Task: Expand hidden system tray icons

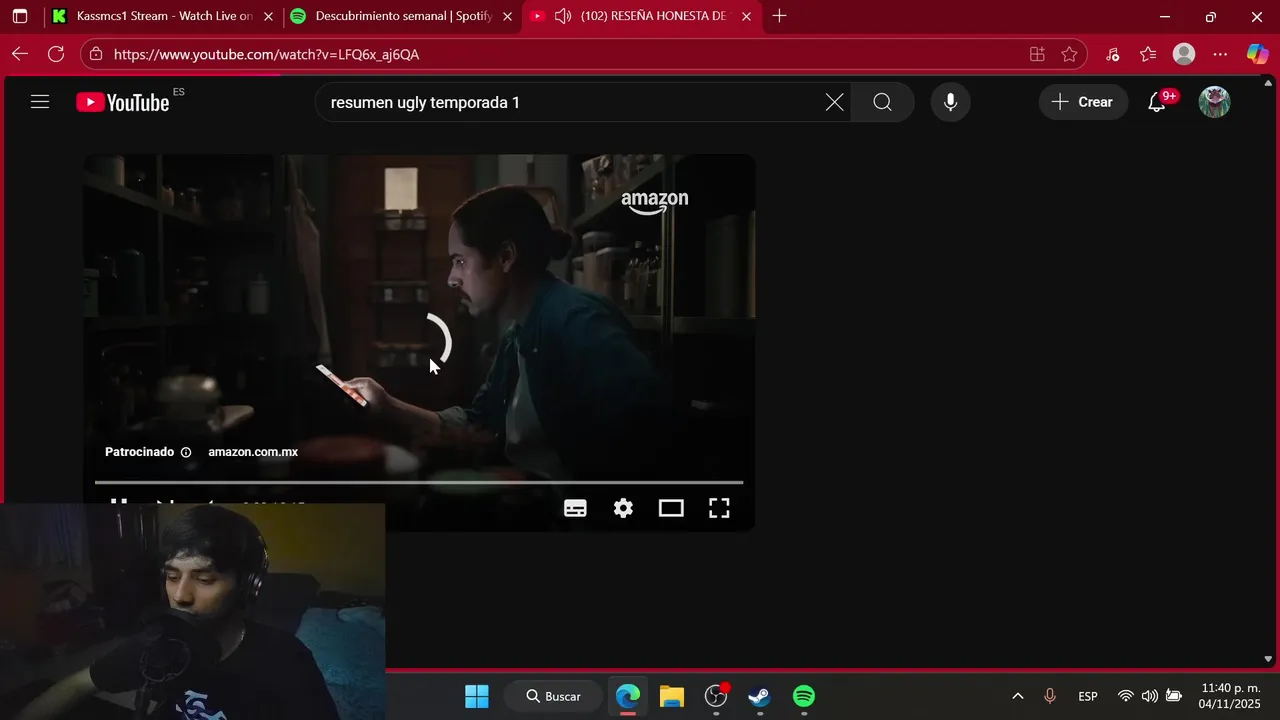Action: (x=1018, y=696)
